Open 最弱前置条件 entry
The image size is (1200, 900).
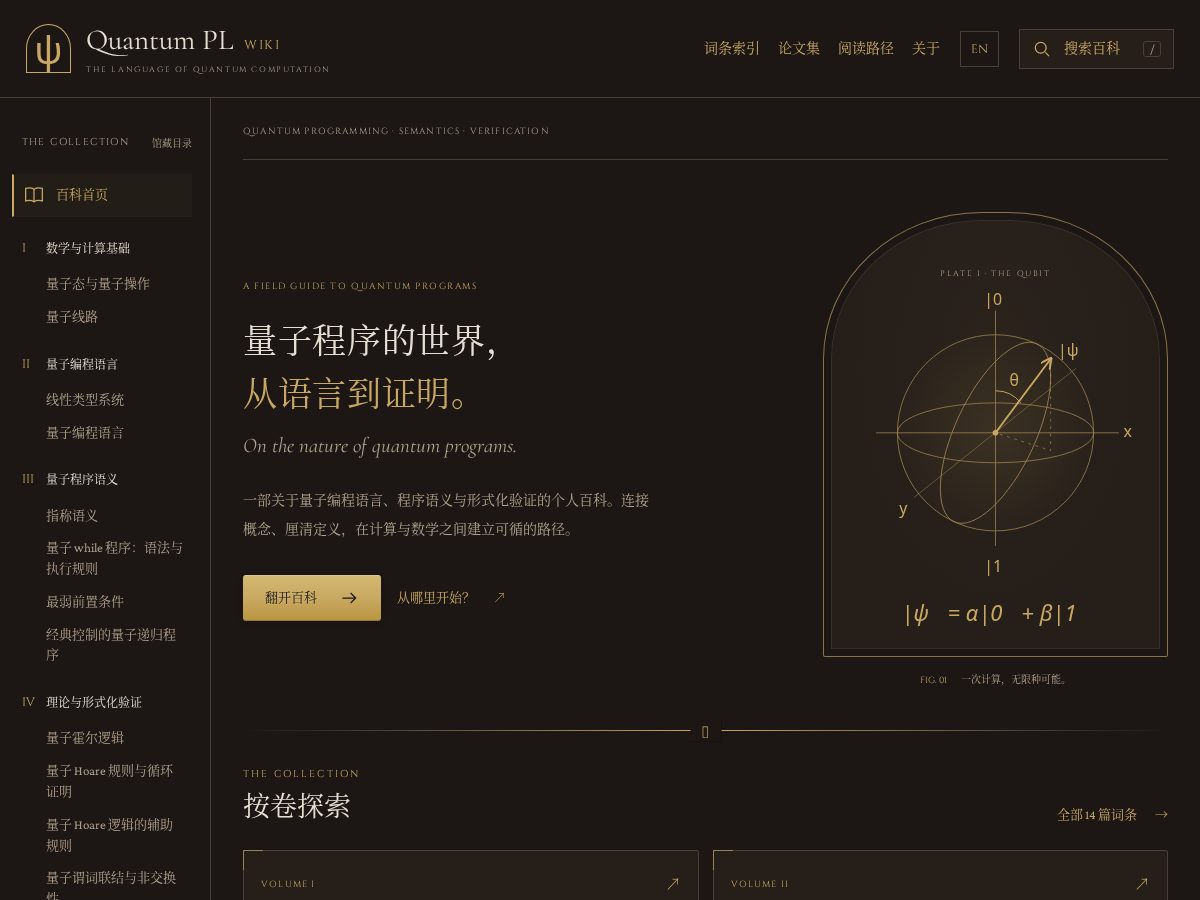[x=85, y=602]
